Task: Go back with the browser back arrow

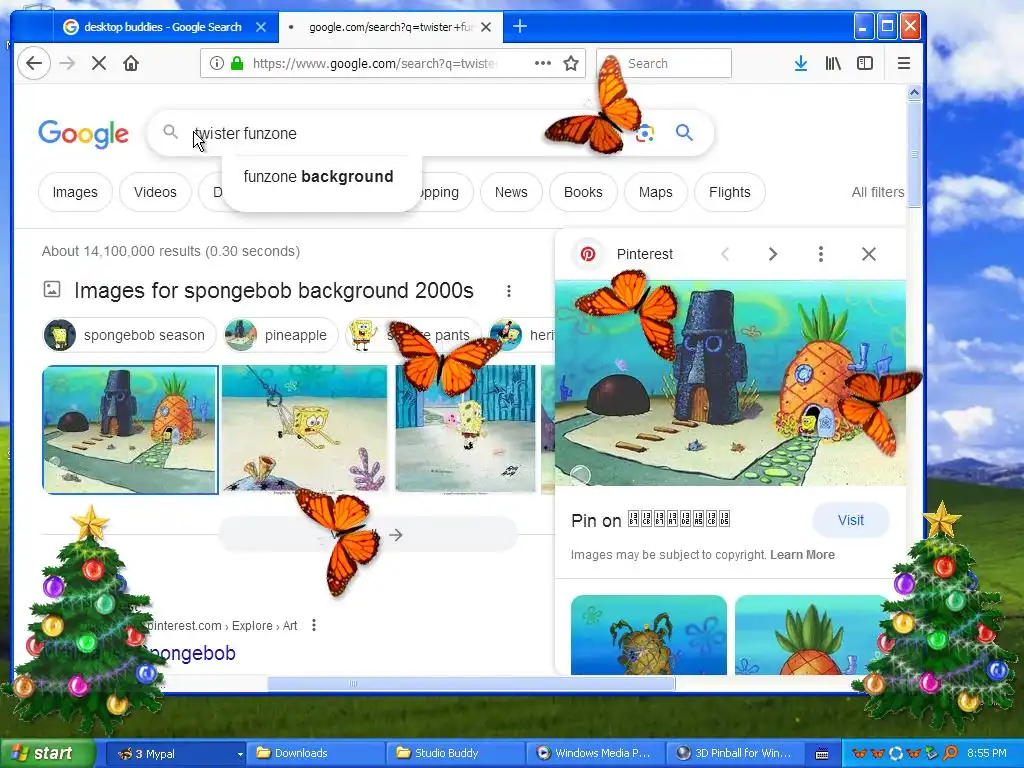Action: click(34, 63)
